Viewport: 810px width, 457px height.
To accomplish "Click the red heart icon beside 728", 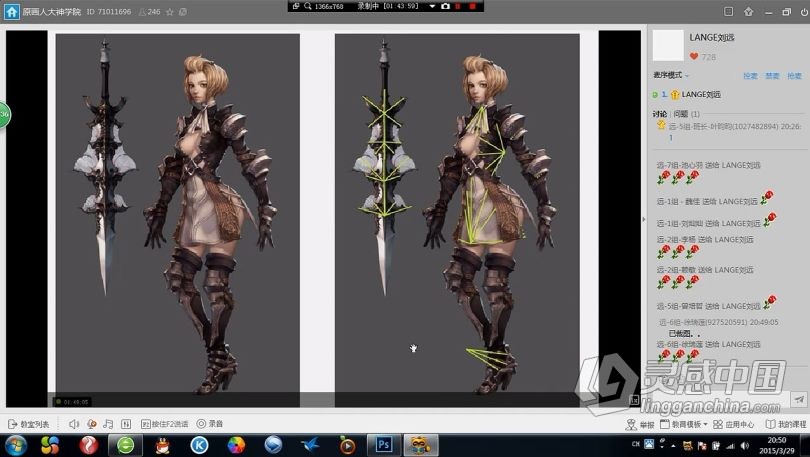I will click(x=694, y=56).
